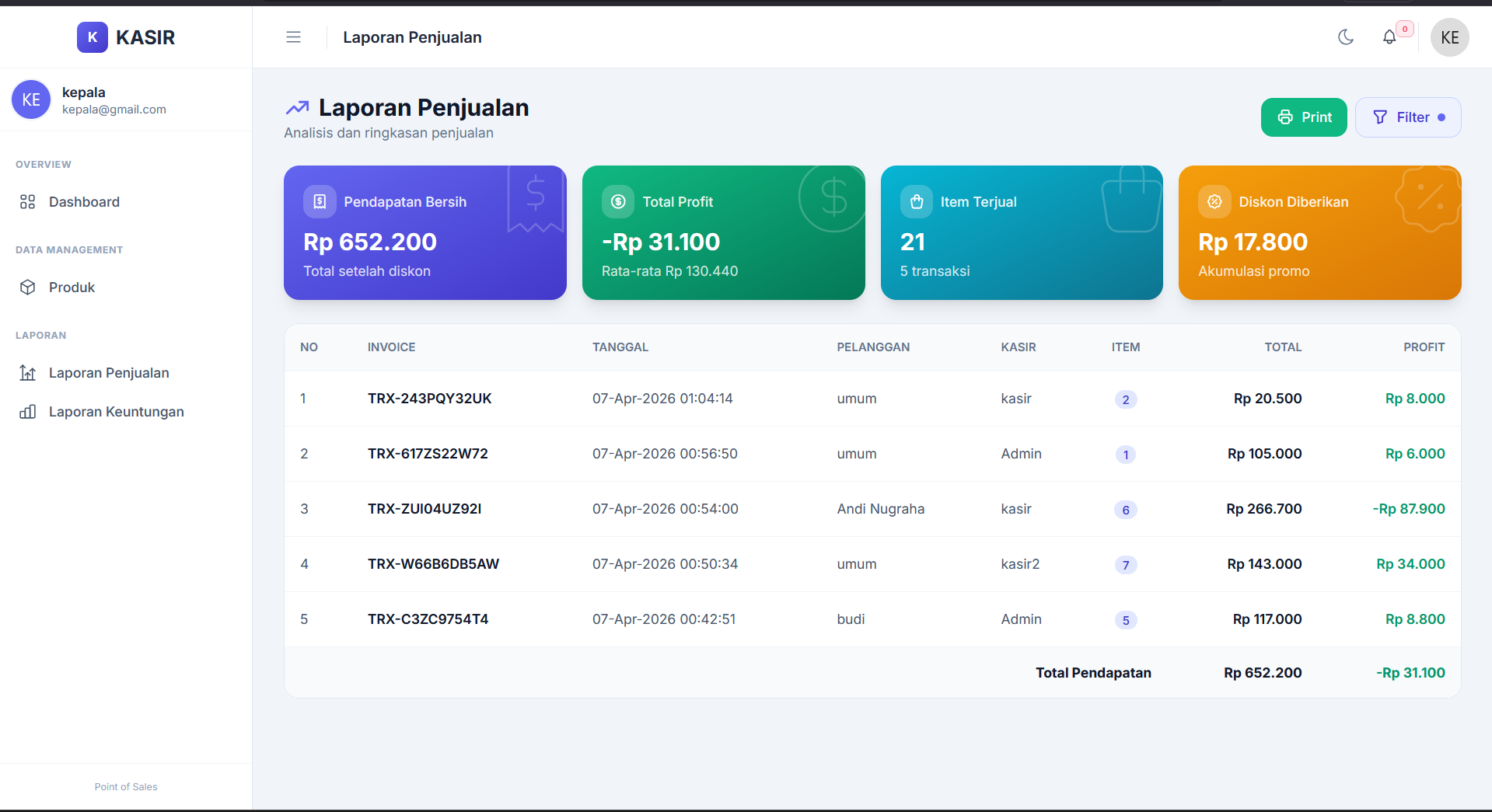1492x812 pixels.
Task: Click invoice TRX-617ZS22W72
Action: click(x=428, y=454)
